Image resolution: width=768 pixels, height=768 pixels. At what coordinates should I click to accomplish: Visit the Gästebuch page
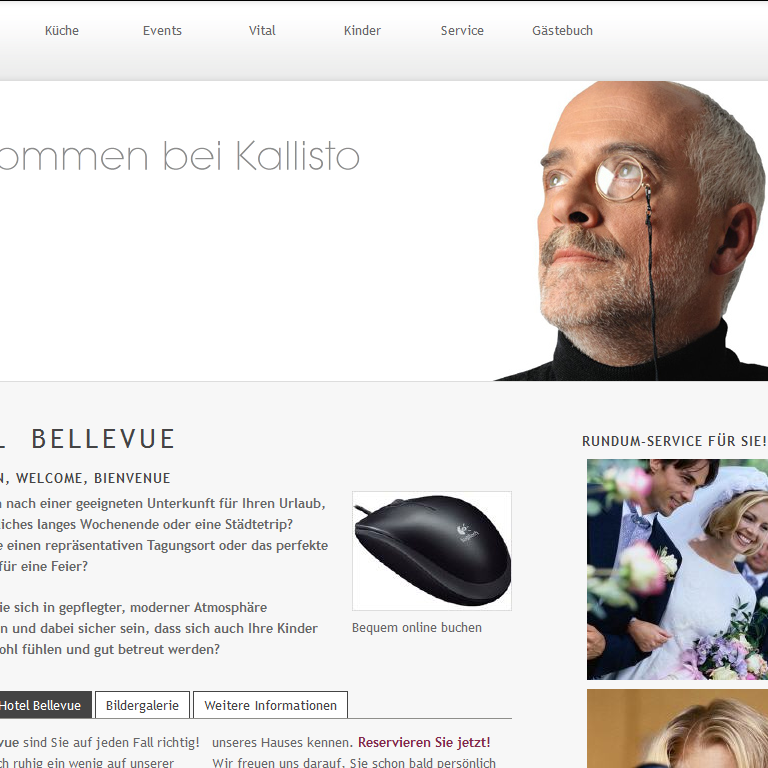(562, 31)
